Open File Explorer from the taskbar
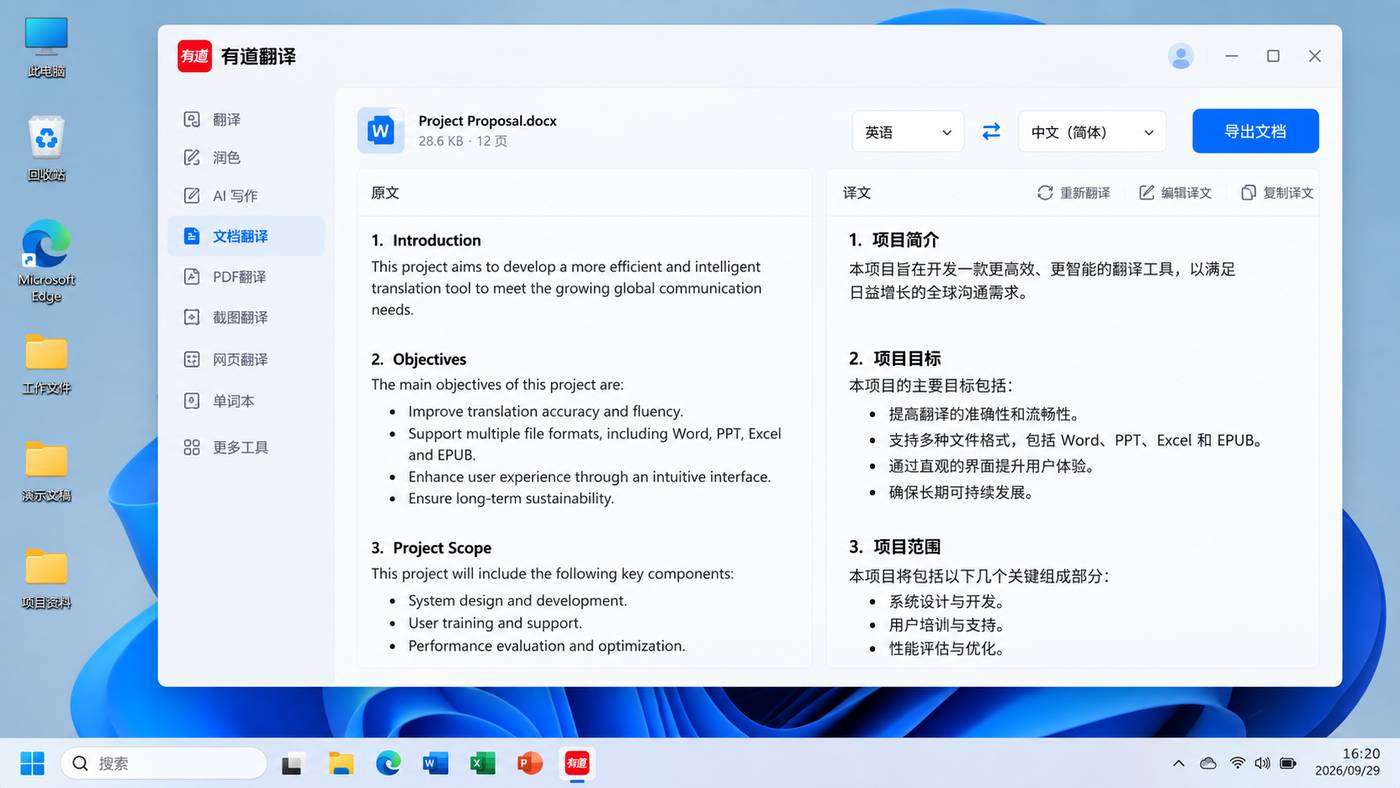This screenshot has height=788, width=1400. 341,764
